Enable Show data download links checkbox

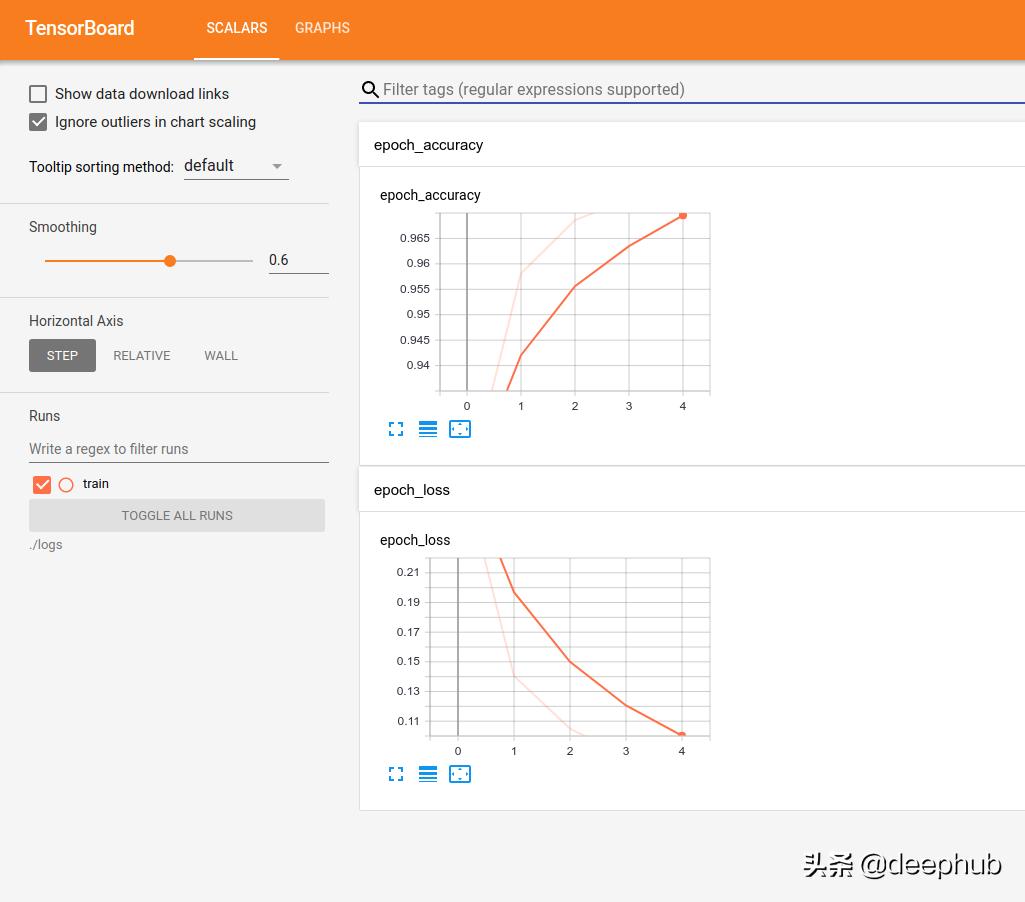click(38, 94)
